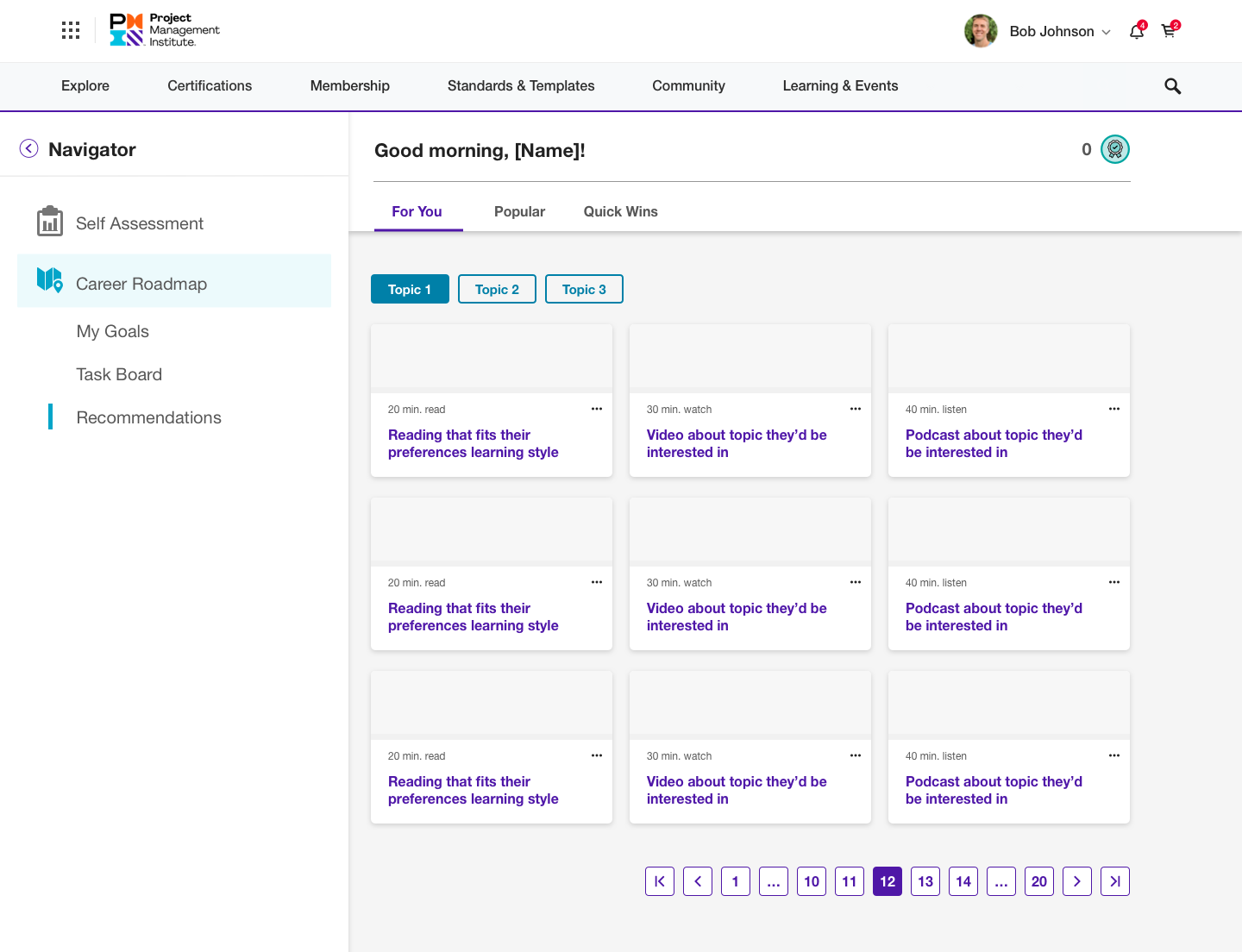The height and width of the screenshot is (952, 1242).
Task: Open the Explore menu
Action: 85,86
